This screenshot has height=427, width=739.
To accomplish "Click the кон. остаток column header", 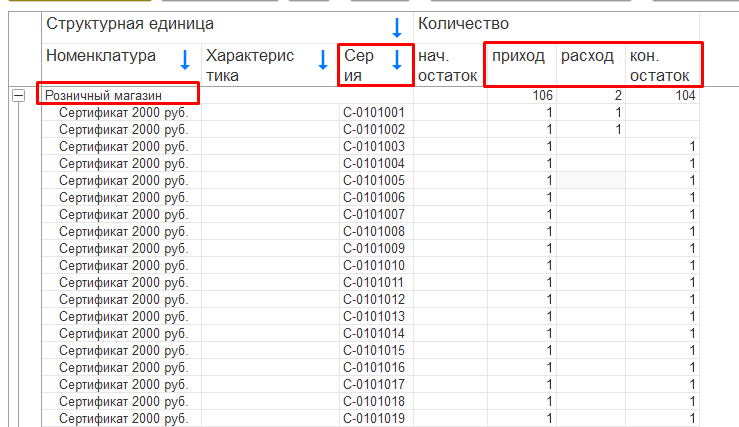I will tap(662, 65).
